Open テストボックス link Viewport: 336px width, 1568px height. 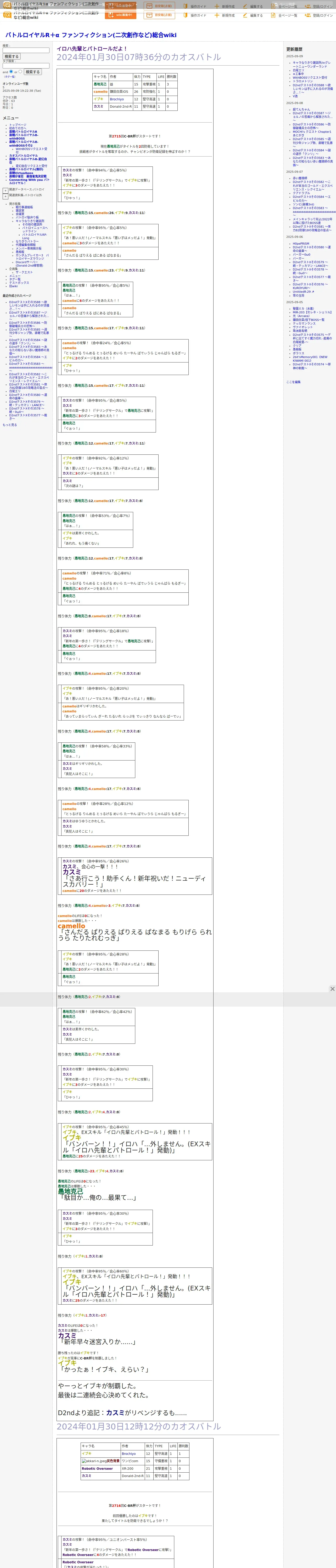(19, 283)
